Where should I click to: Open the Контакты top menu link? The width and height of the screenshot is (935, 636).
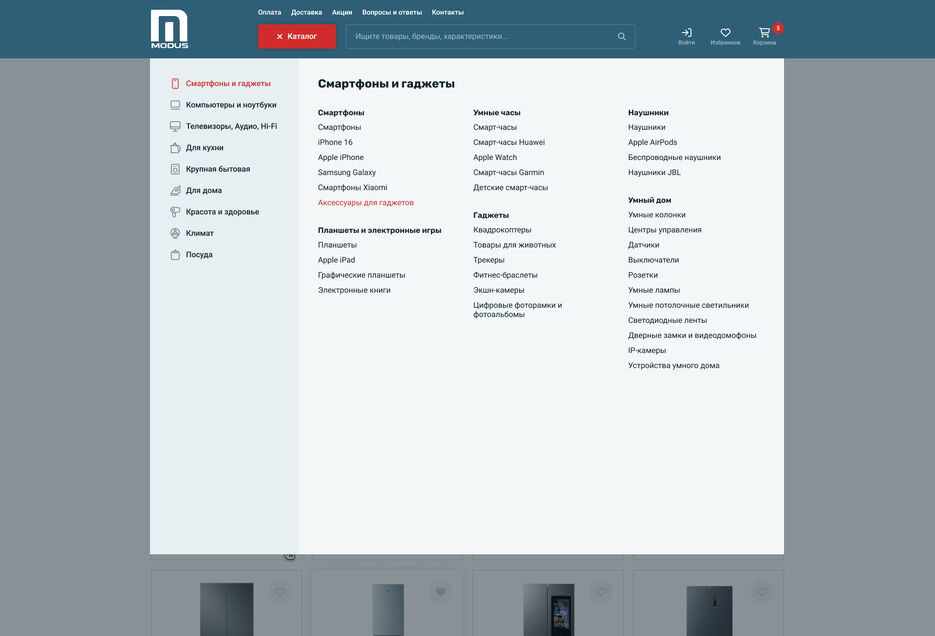(448, 12)
